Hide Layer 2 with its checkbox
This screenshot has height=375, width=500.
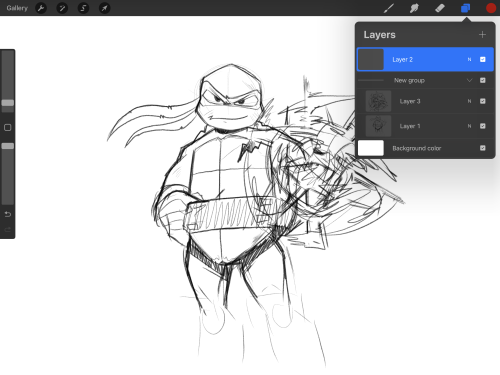[x=483, y=59]
